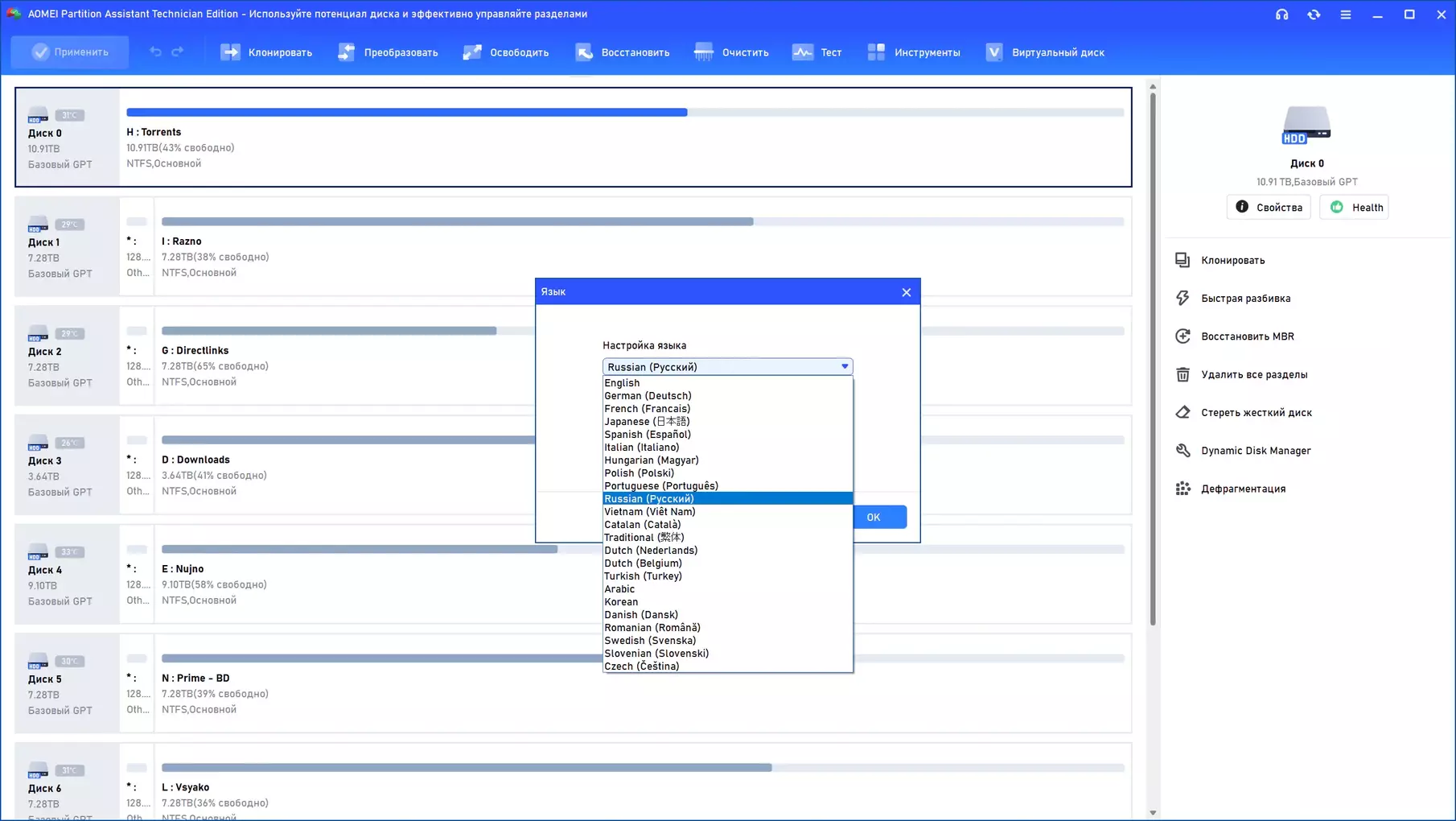Select English in the language list
This screenshot has width=1456, height=821.
728,383
